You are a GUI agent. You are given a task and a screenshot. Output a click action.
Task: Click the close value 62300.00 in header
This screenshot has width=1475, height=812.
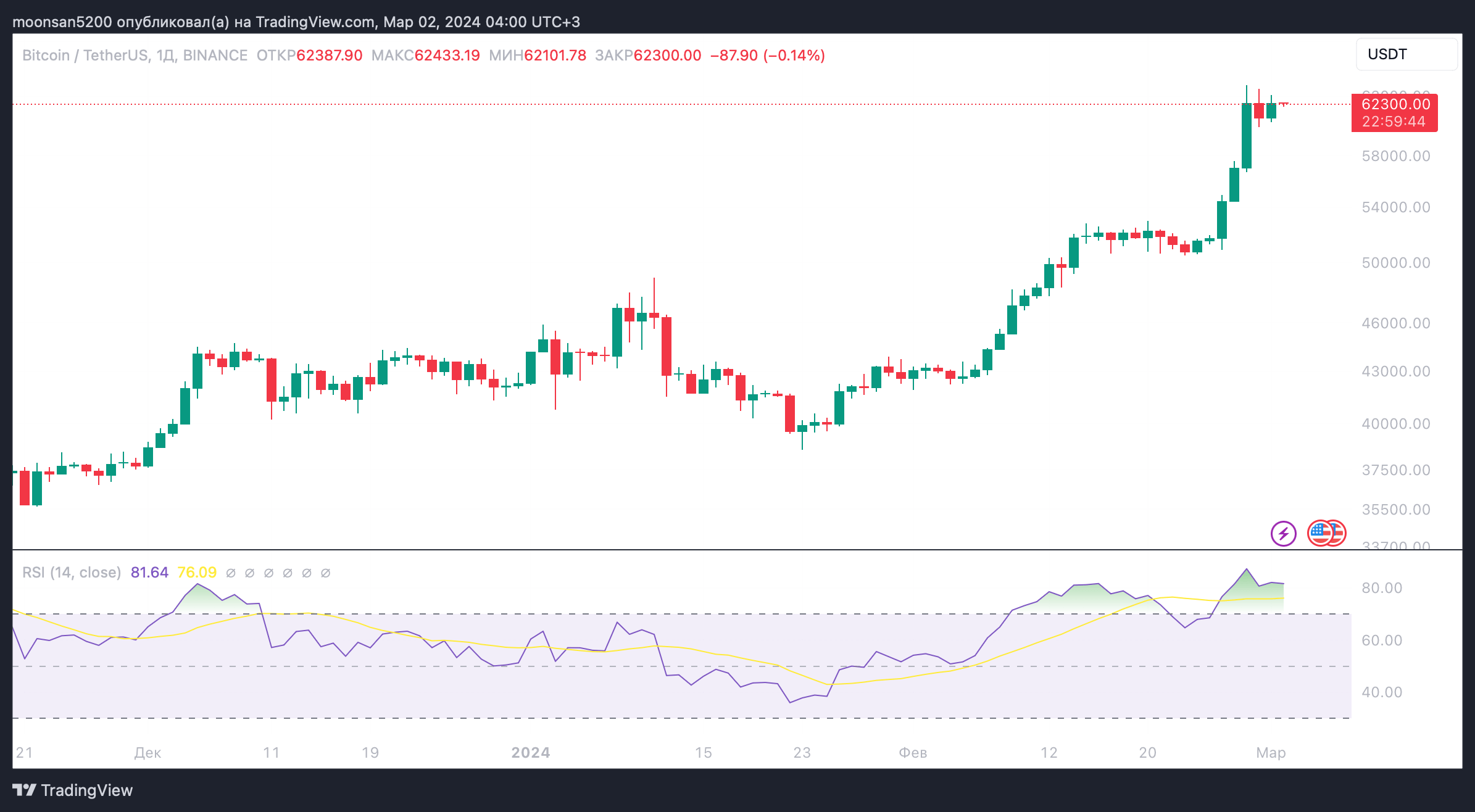click(x=668, y=56)
